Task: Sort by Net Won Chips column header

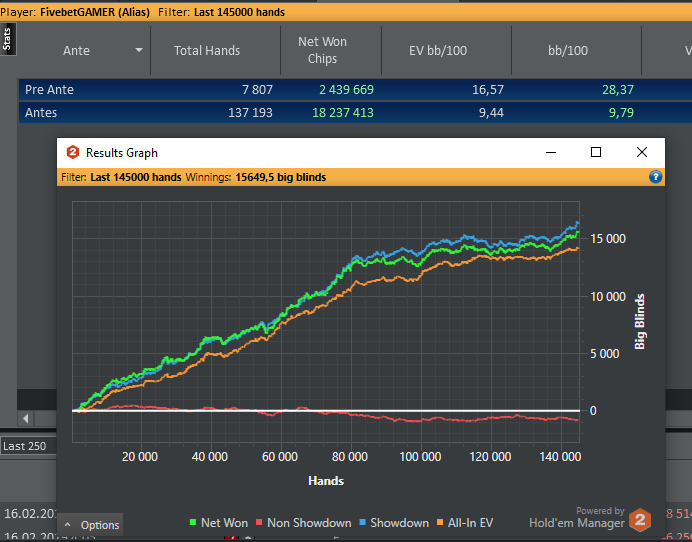Action: pyautogui.click(x=322, y=50)
